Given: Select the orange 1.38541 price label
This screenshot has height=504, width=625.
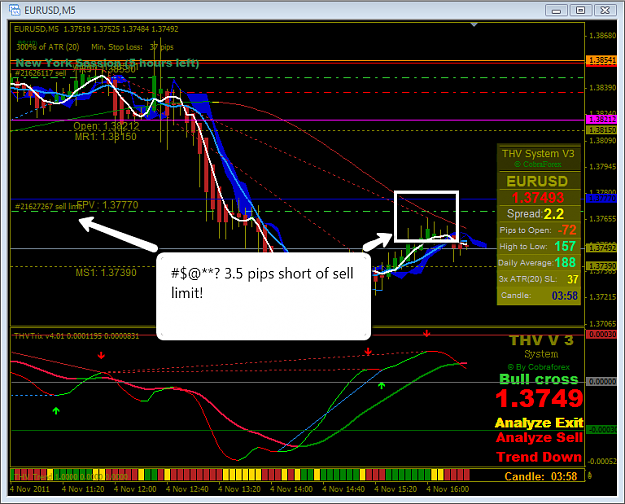Looking at the screenshot, I should (x=601, y=61).
